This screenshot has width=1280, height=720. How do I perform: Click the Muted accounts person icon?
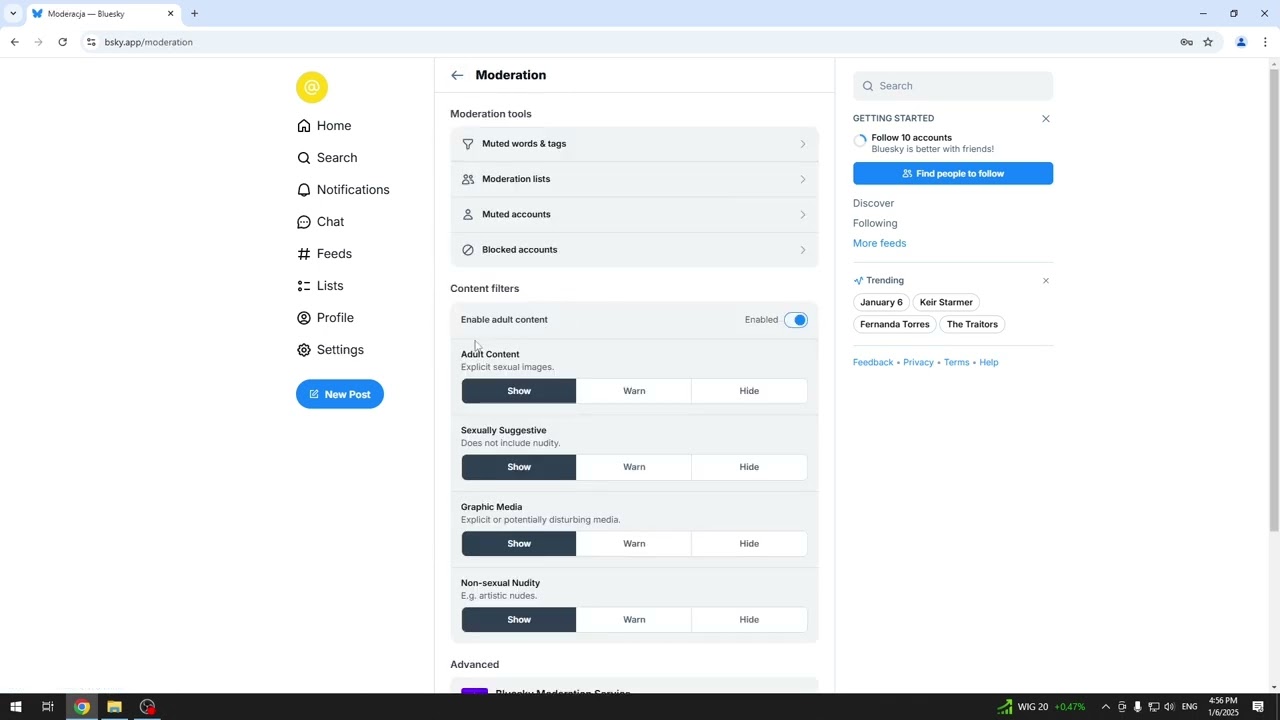coord(467,214)
